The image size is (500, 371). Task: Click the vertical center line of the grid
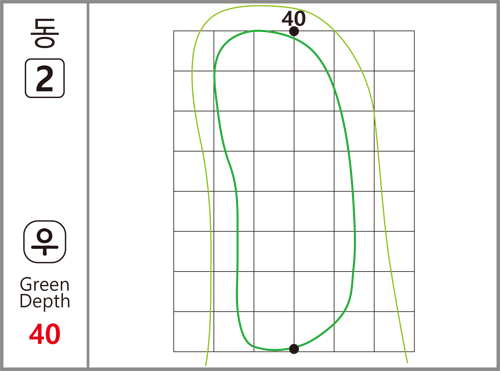tap(294, 191)
